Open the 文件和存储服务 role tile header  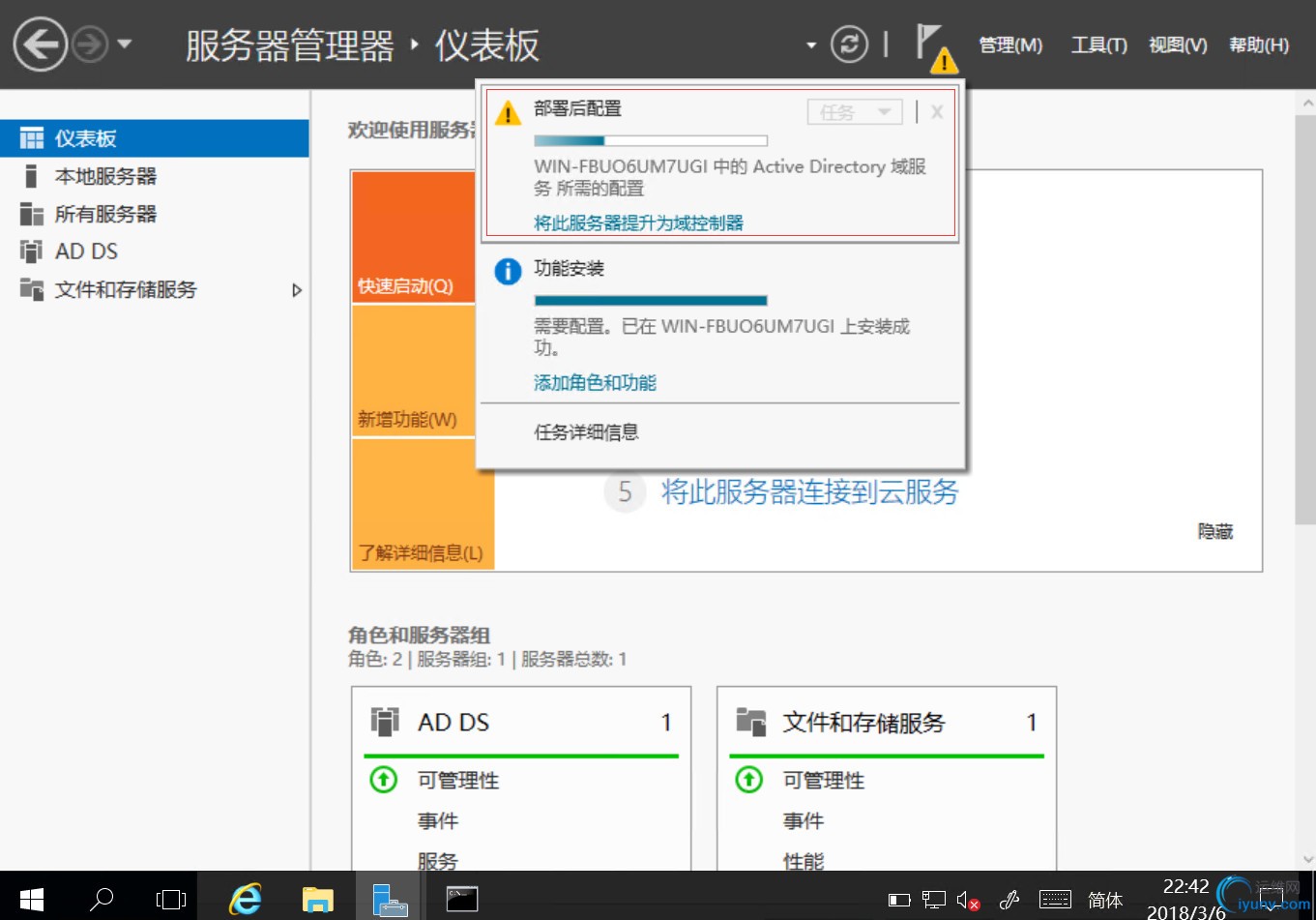[887, 723]
